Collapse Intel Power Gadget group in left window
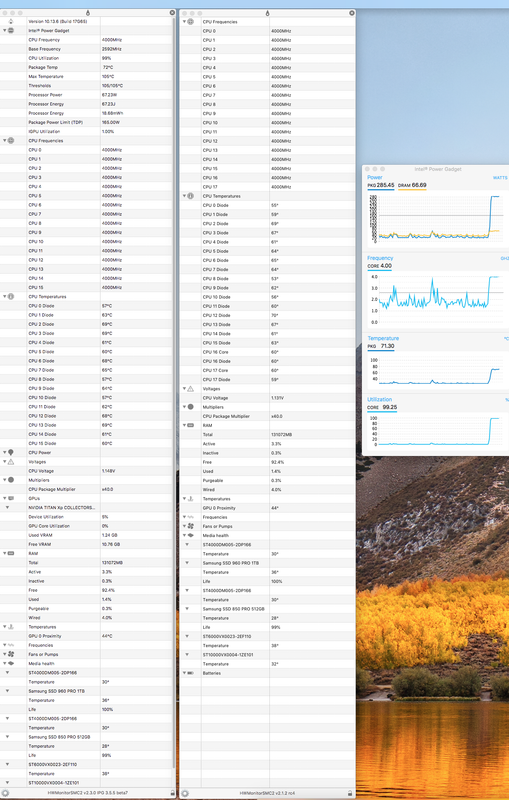The height and width of the screenshot is (800, 509). point(5,31)
